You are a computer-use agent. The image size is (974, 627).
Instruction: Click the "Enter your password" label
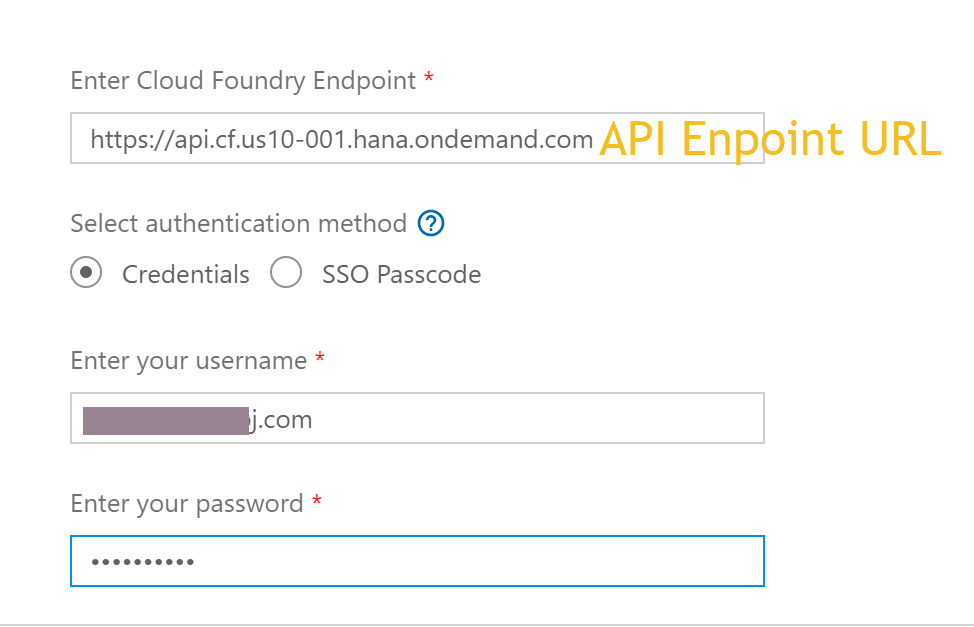pos(187,503)
